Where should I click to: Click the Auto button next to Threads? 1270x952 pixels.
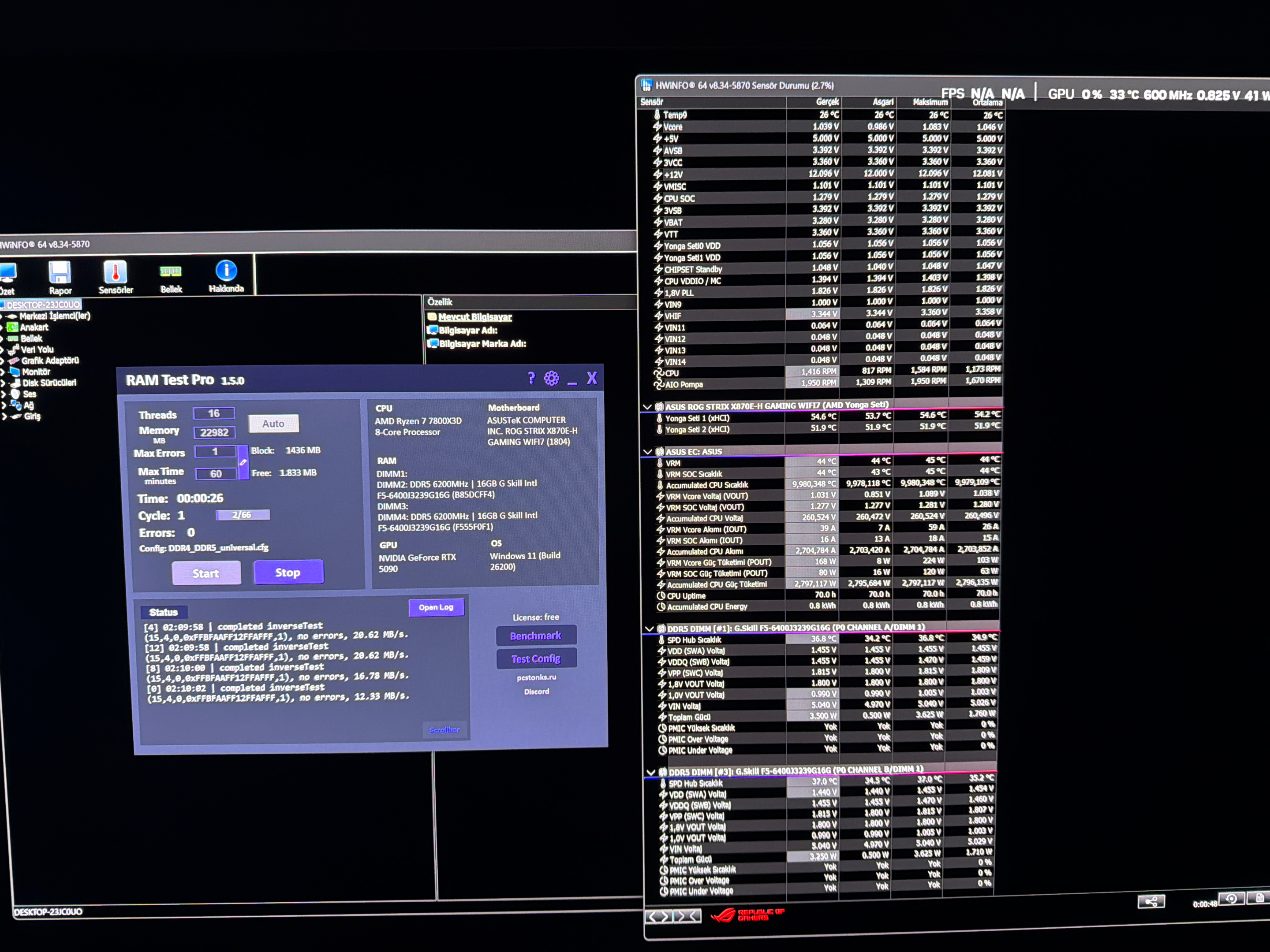[x=273, y=424]
